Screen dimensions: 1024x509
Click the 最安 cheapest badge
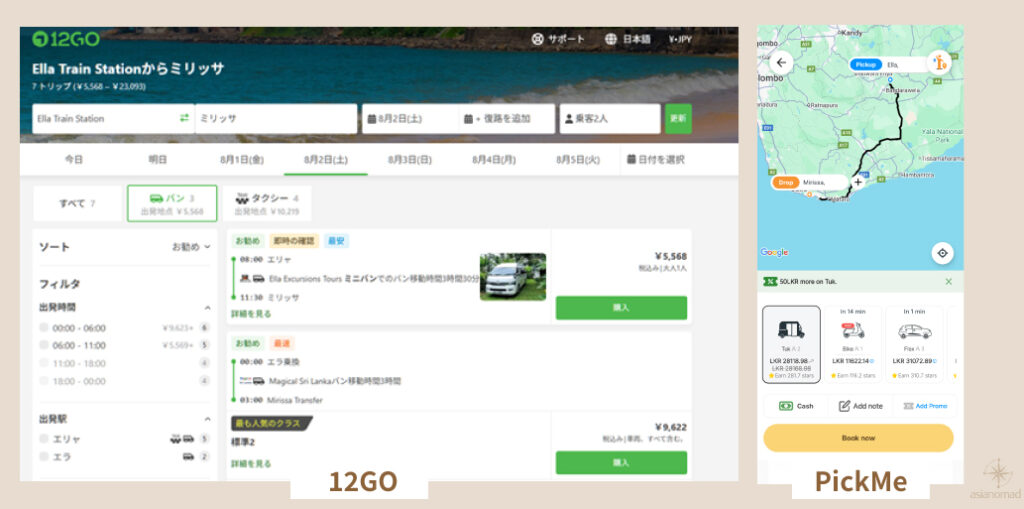336,241
